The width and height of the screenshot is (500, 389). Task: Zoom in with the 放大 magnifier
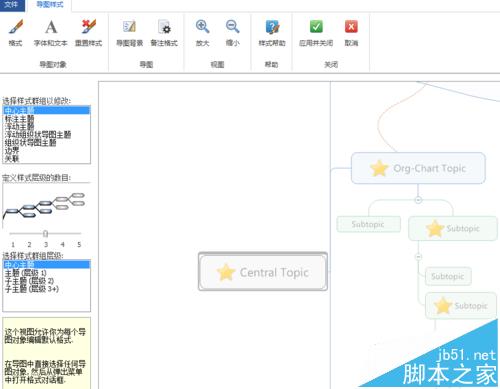coord(202,32)
